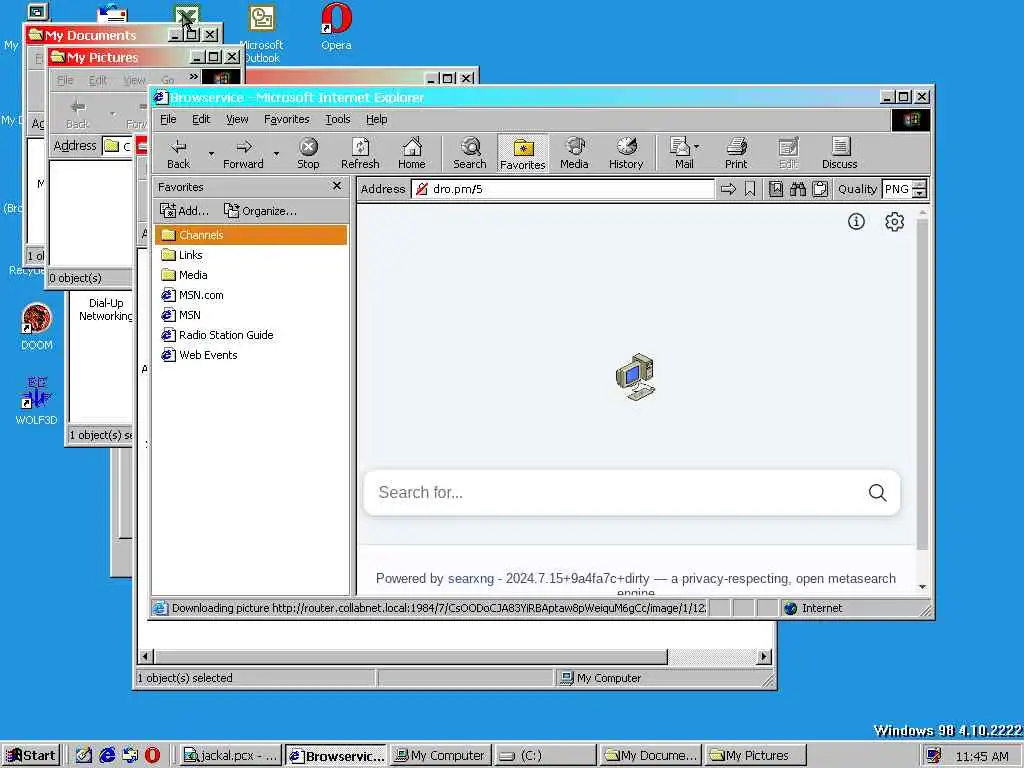Click the Back toolbar button in Internet Explorer
The height and width of the screenshot is (768, 1024).
(178, 153)
